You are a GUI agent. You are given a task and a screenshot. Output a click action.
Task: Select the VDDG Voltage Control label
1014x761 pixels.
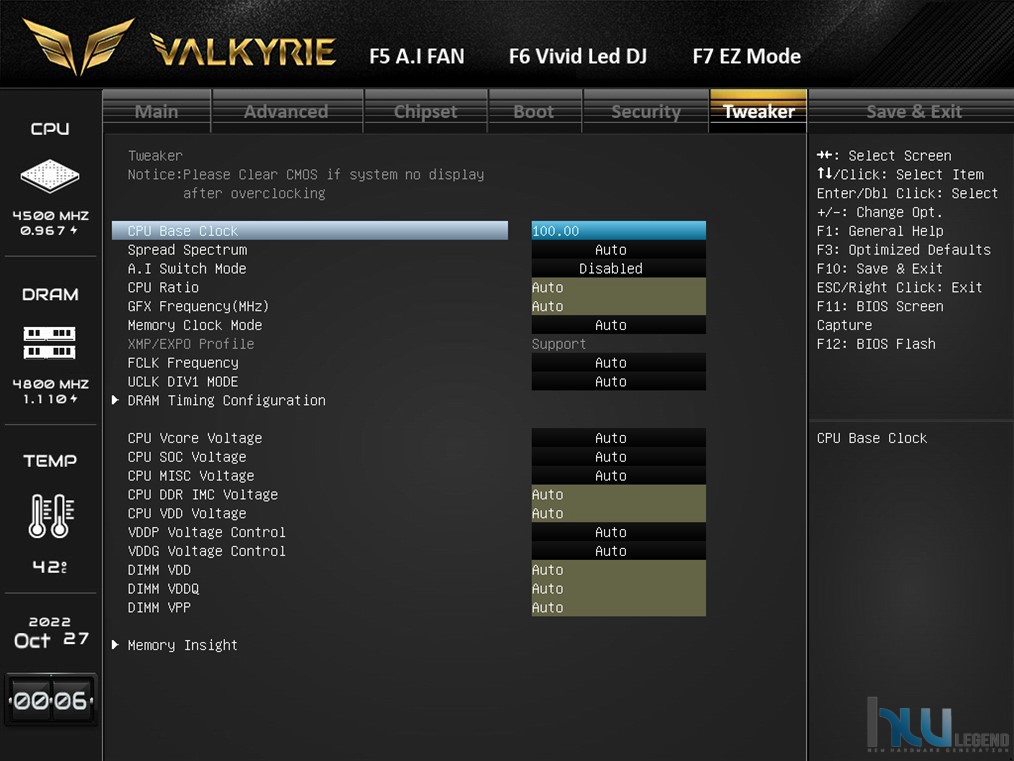click(x=206, y=550)
